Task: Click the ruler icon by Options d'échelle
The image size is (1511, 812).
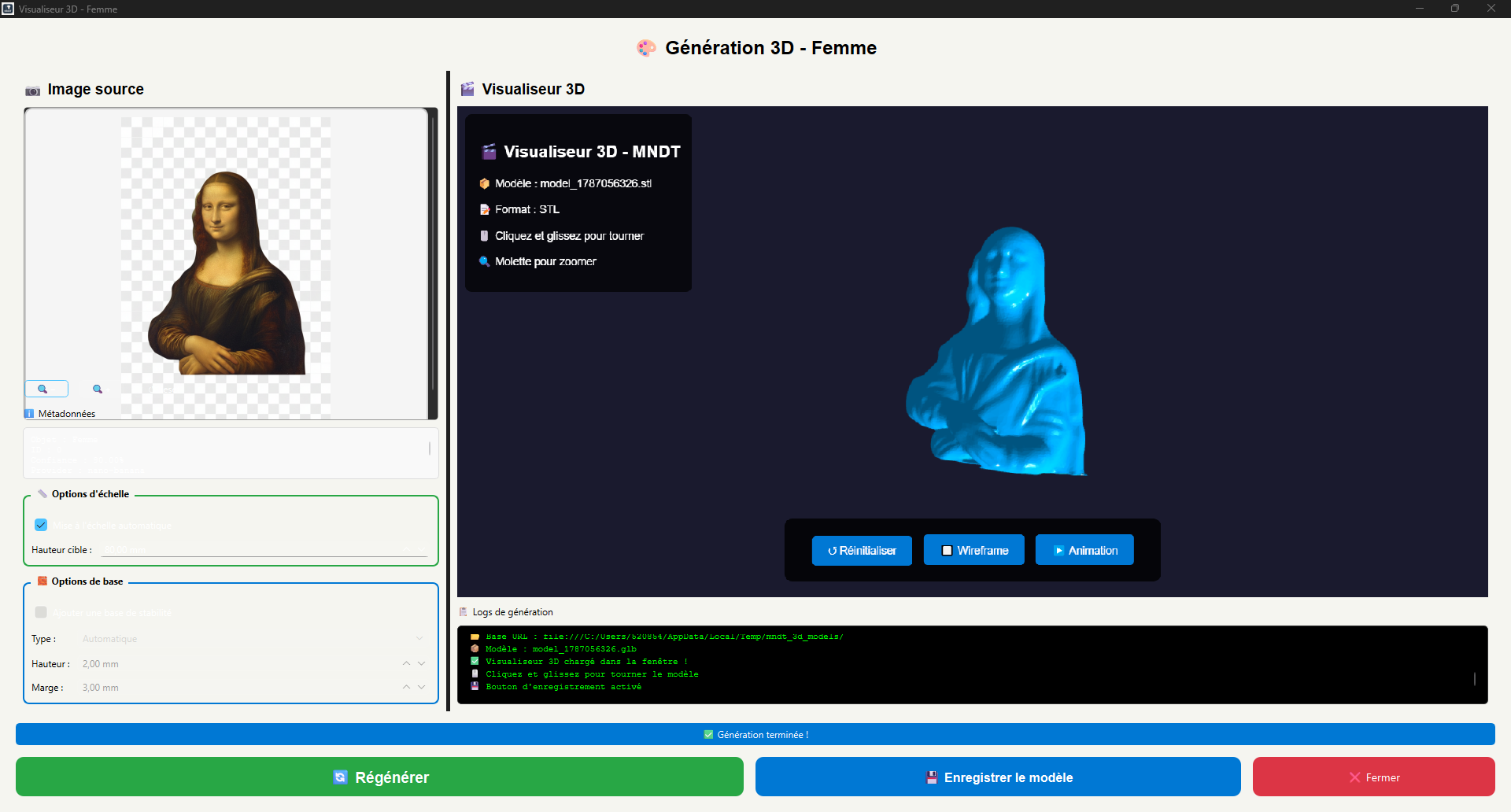Action: click(42, 494)
